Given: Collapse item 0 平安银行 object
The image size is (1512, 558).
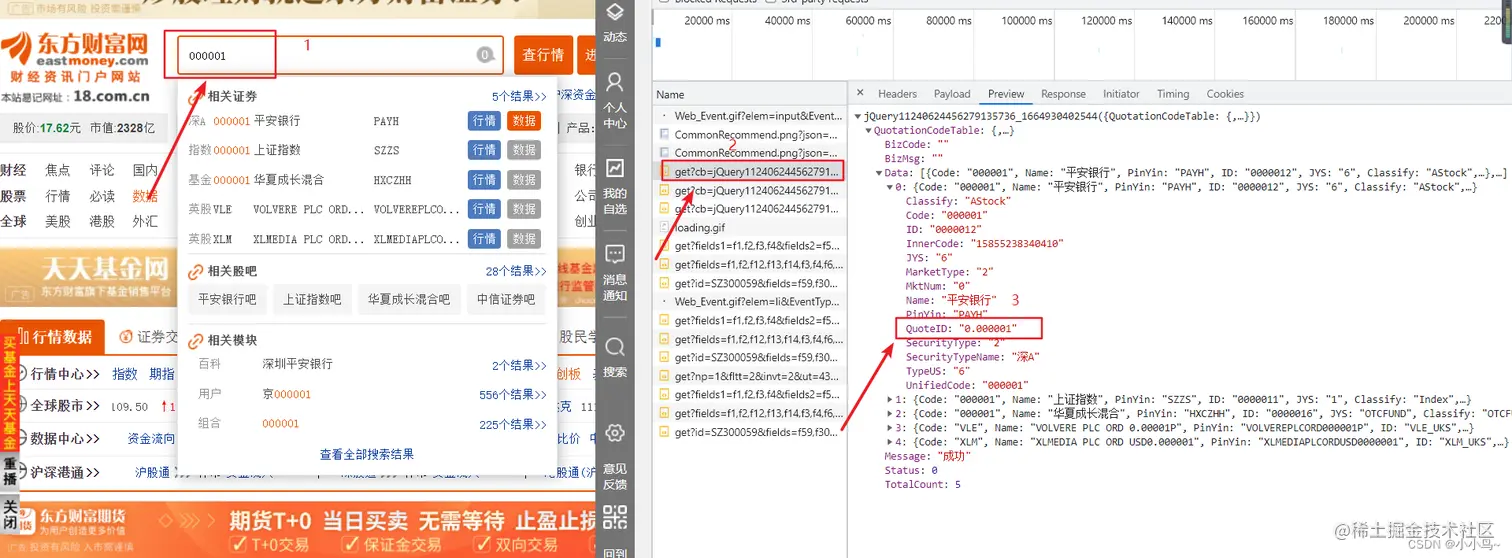Looking at the screenshot, I should point(890,187).
